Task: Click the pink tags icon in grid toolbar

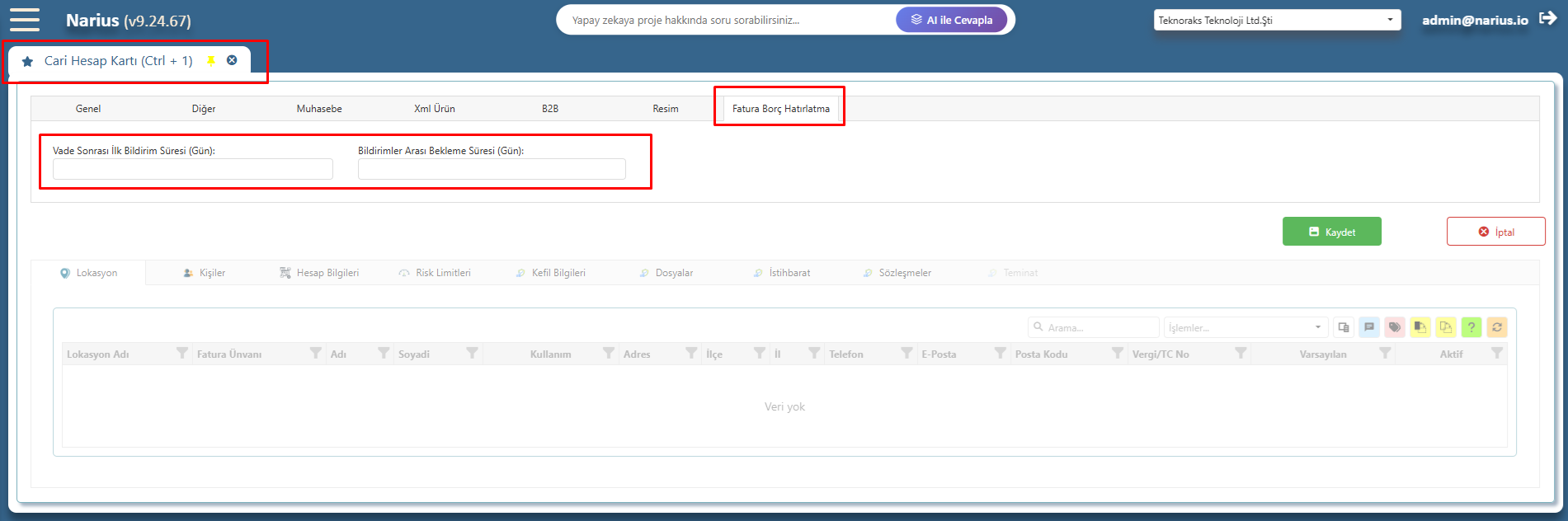Action: click(x=1395, y=327)
